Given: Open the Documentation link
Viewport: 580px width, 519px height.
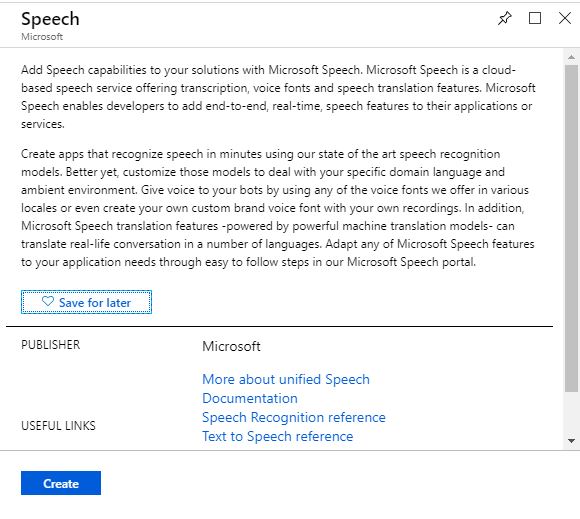Looking at the screenshot, I should [x=250, y=398].
